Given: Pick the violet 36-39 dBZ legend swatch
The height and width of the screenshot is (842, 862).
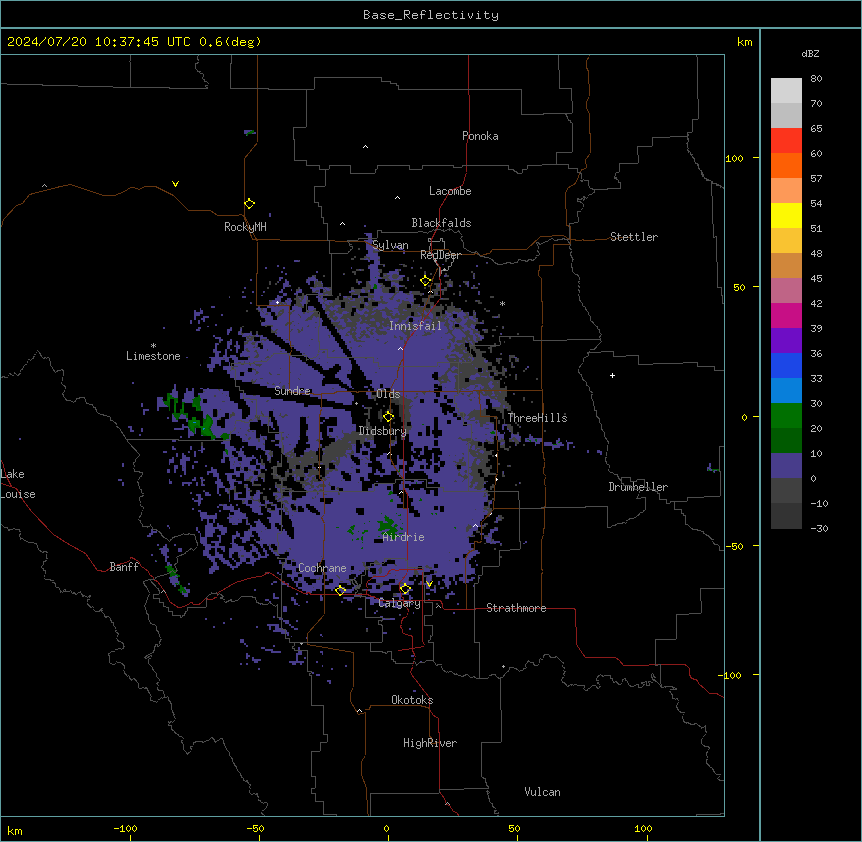Looking at the screenshot, I should point(786,341).
